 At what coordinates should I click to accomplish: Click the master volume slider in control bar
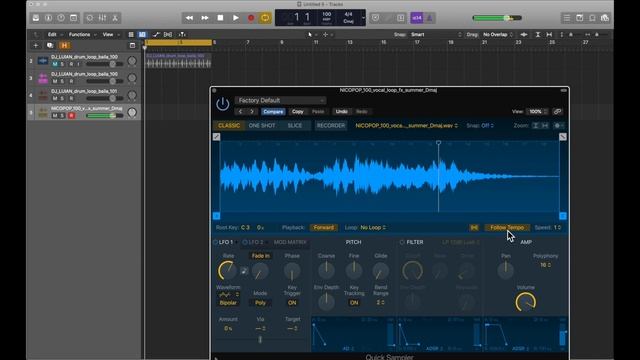click(x=497, y=18)
